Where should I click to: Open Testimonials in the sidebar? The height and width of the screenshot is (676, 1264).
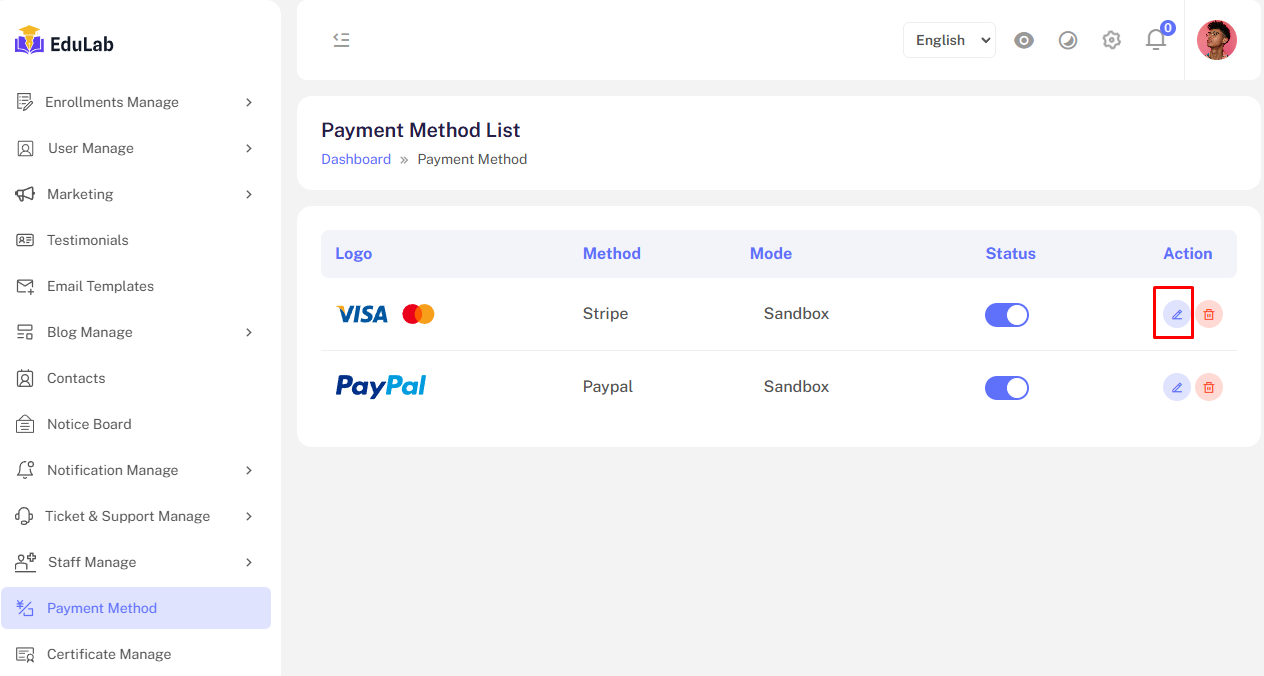coord(87,240)
